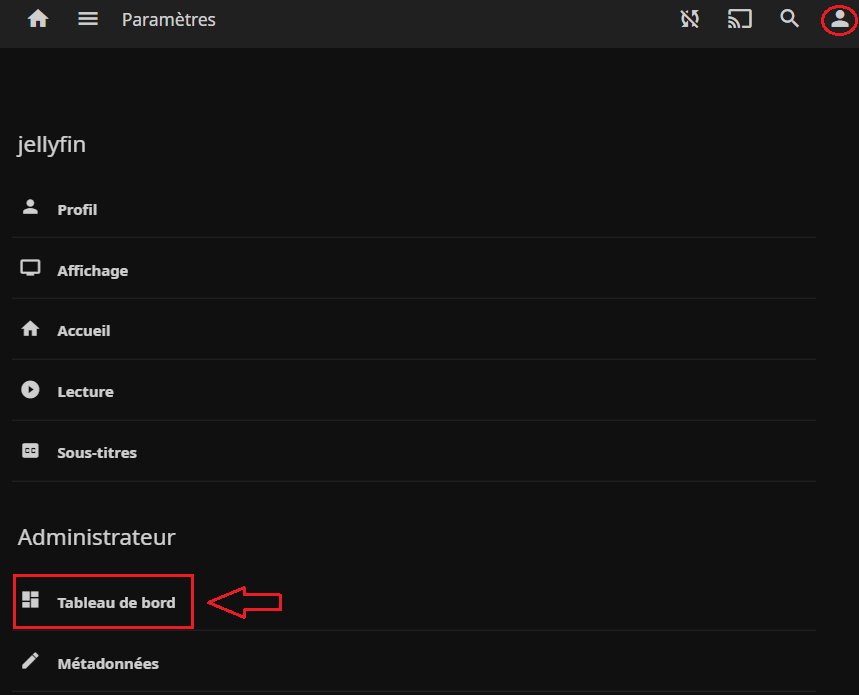The image size is (859, 695).
Task: Click the play circle icon beside Lecture
Action: [x=30, y=390]
